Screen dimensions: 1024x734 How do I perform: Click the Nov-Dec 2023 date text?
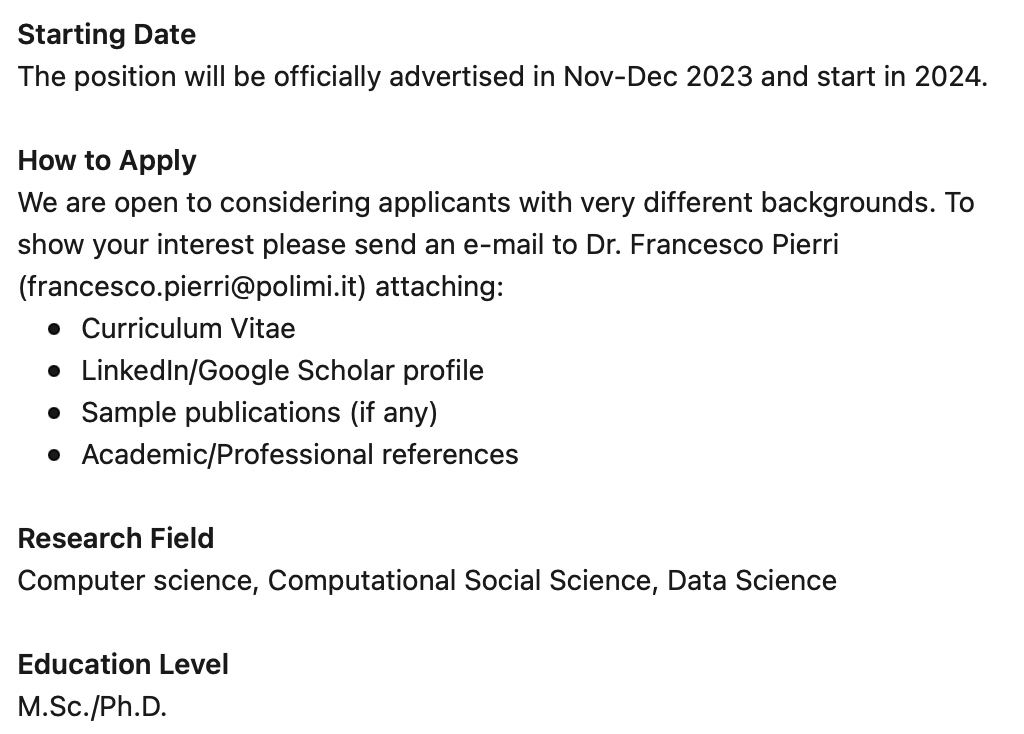coord(657,77)
